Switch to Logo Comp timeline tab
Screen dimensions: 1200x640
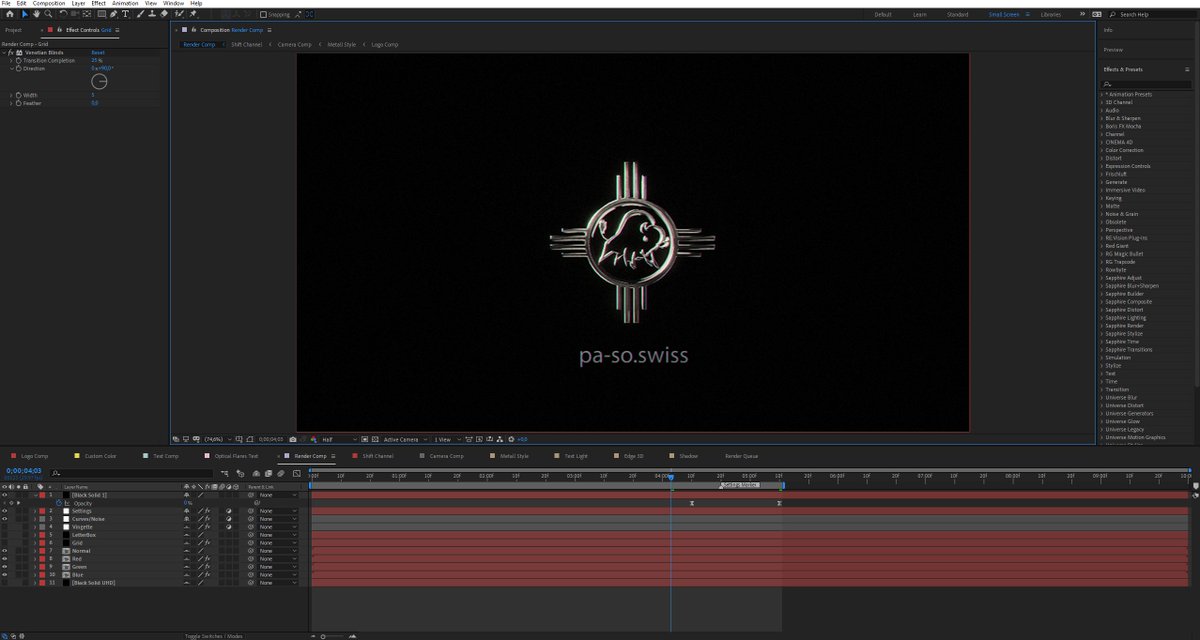click(x=35, y=456)
